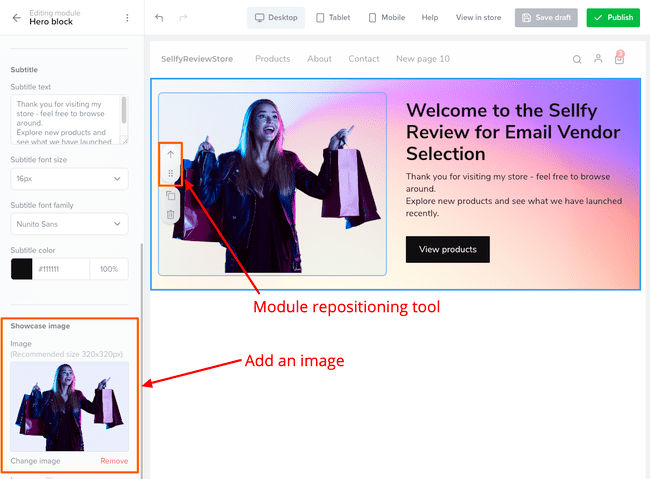
Task: Move the hero module up
Action: 170,155
